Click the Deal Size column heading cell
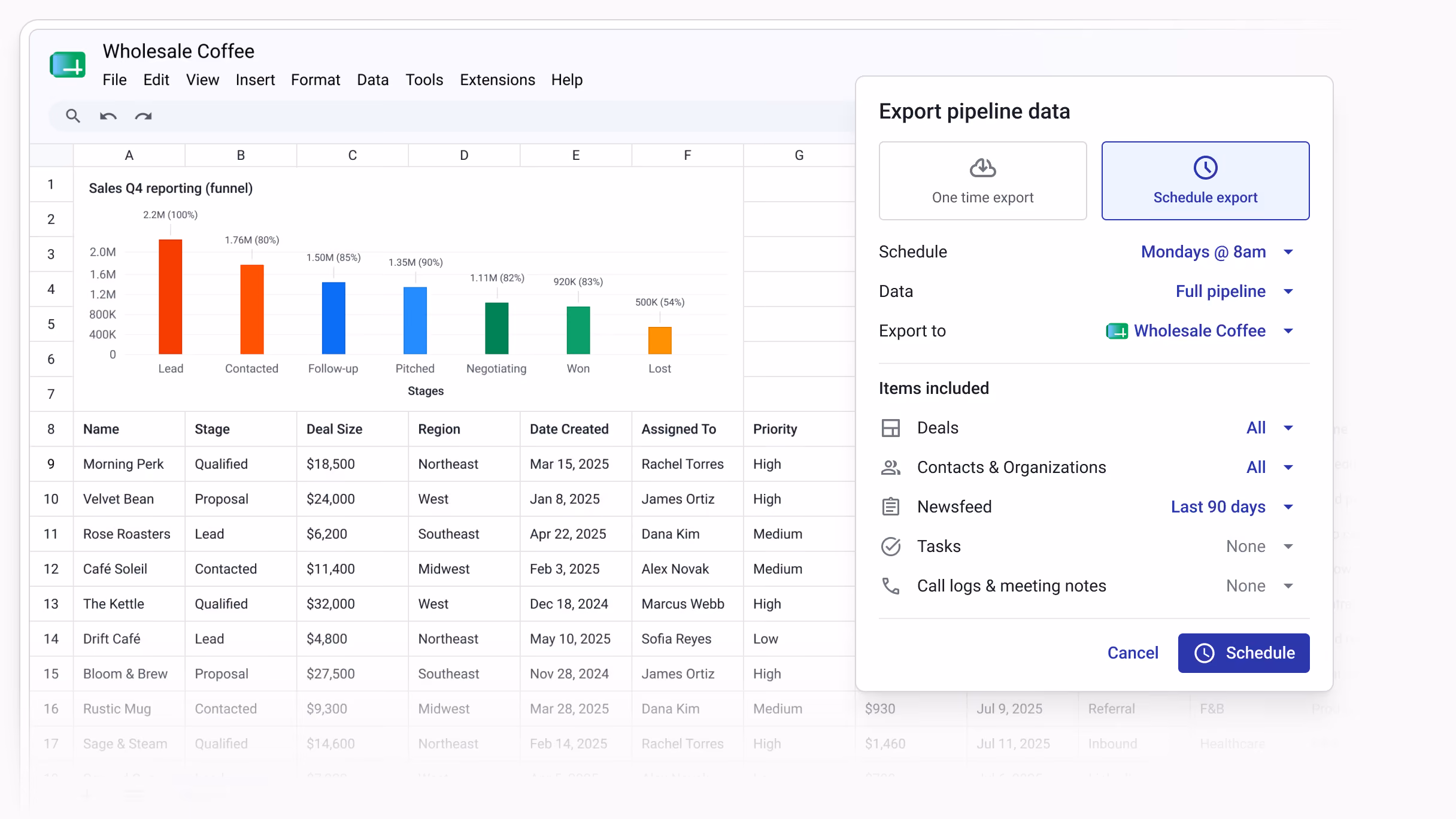 (353, 429)
